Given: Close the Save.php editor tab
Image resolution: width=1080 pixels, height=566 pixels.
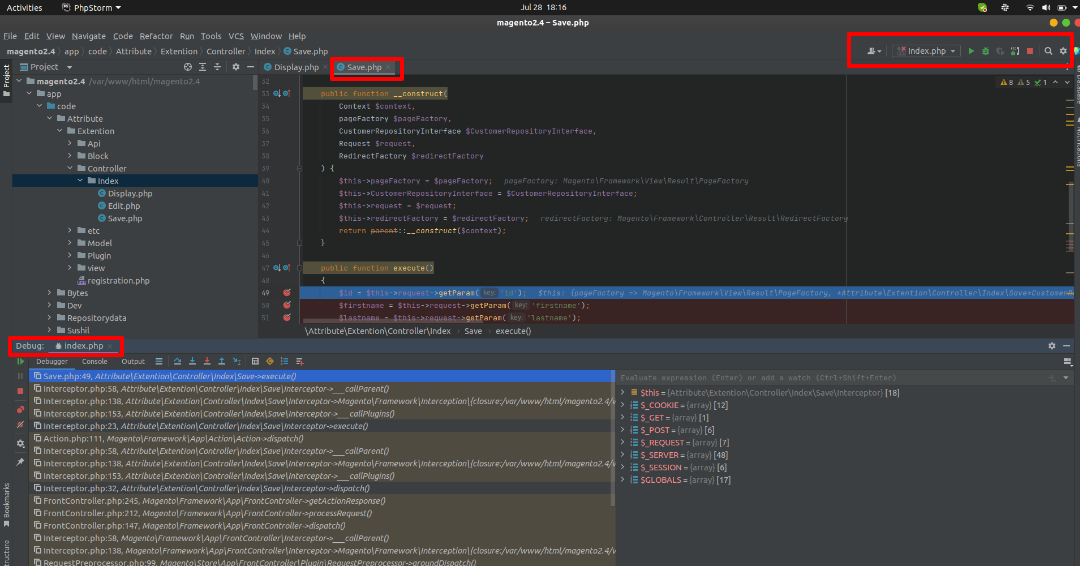Looking at the screenshot, I should tap(389, 67).
